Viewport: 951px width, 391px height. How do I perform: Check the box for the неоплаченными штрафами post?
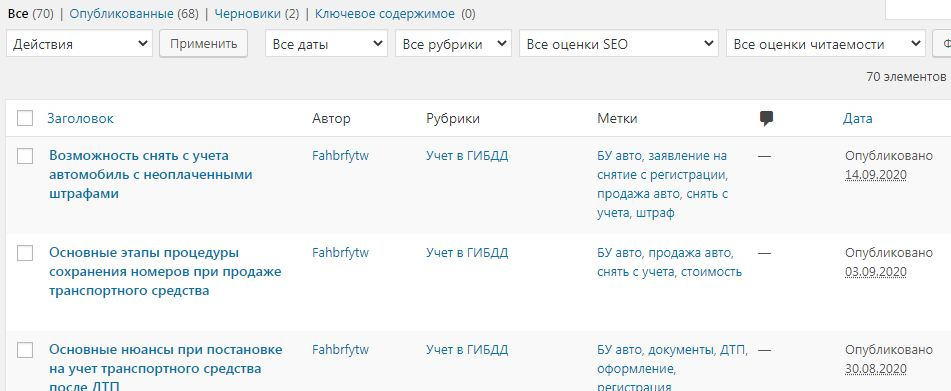[x=25, y=156]
